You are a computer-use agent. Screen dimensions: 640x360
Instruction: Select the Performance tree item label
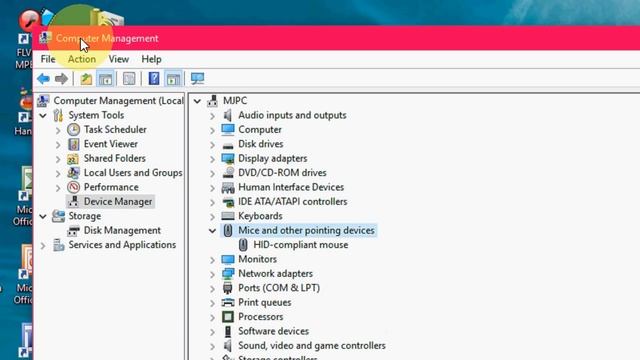tap(111, 187)
